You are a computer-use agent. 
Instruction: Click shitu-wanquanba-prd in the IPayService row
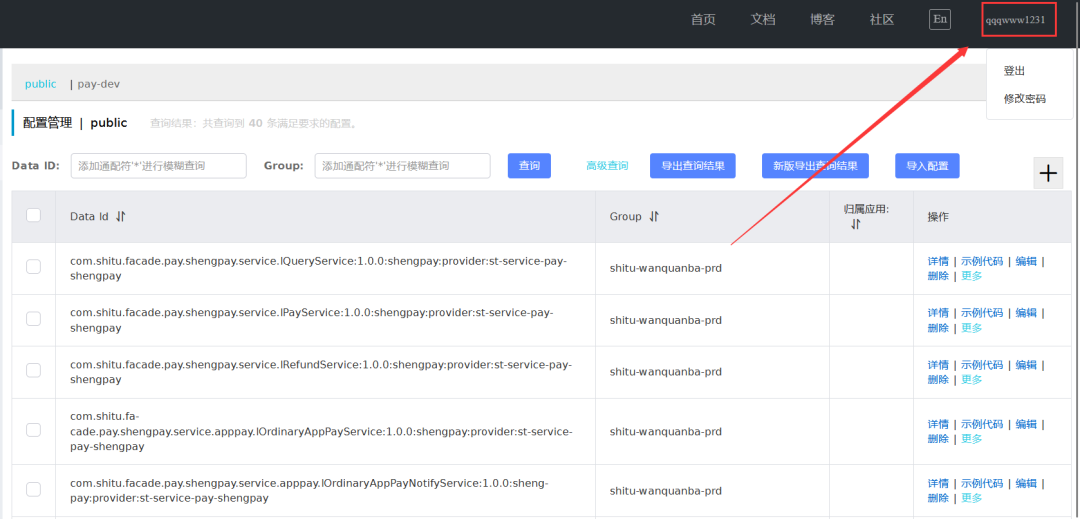tap(665, 320)
